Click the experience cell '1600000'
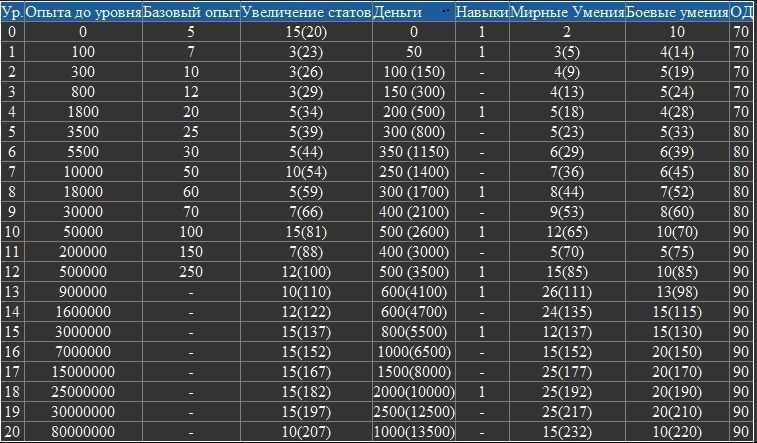The image size is (757, 443). tap(83, 311)
